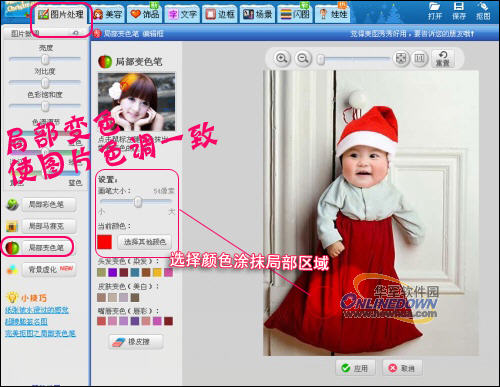Click the zoom in magnifier icon
500x387 pixels.
[282, 59]
